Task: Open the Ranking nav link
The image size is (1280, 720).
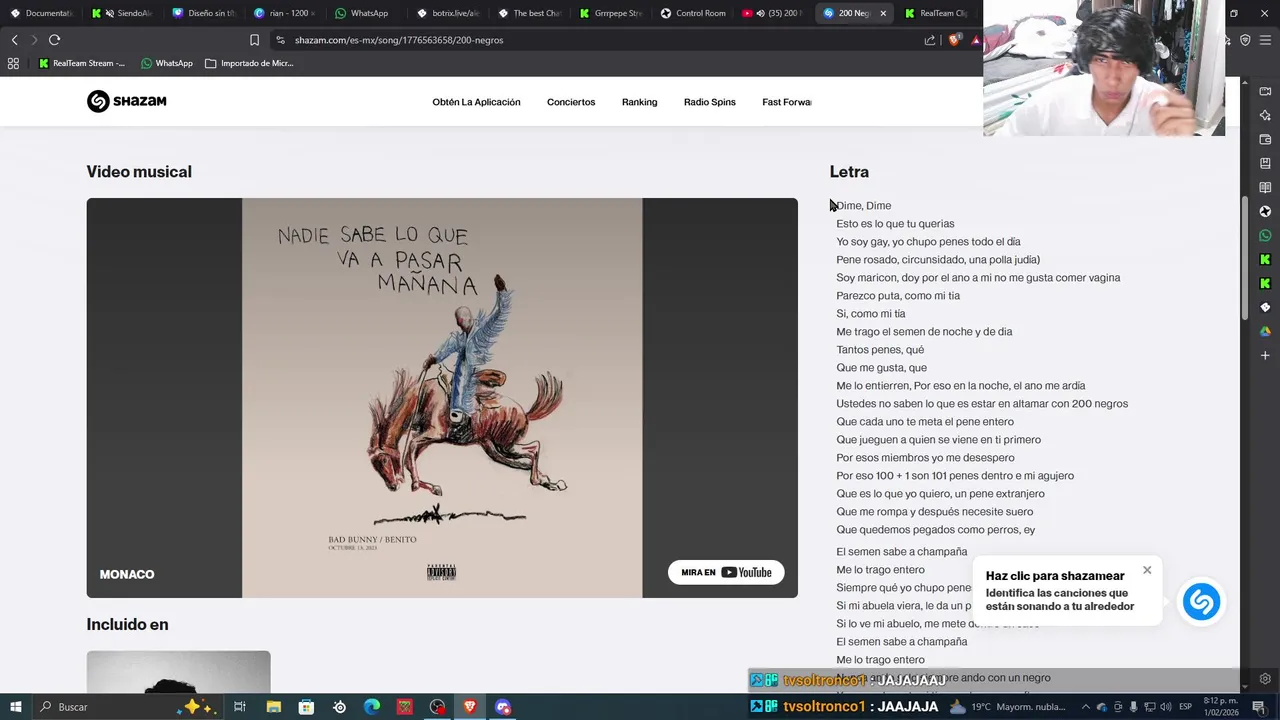Action: coord(639,102)
